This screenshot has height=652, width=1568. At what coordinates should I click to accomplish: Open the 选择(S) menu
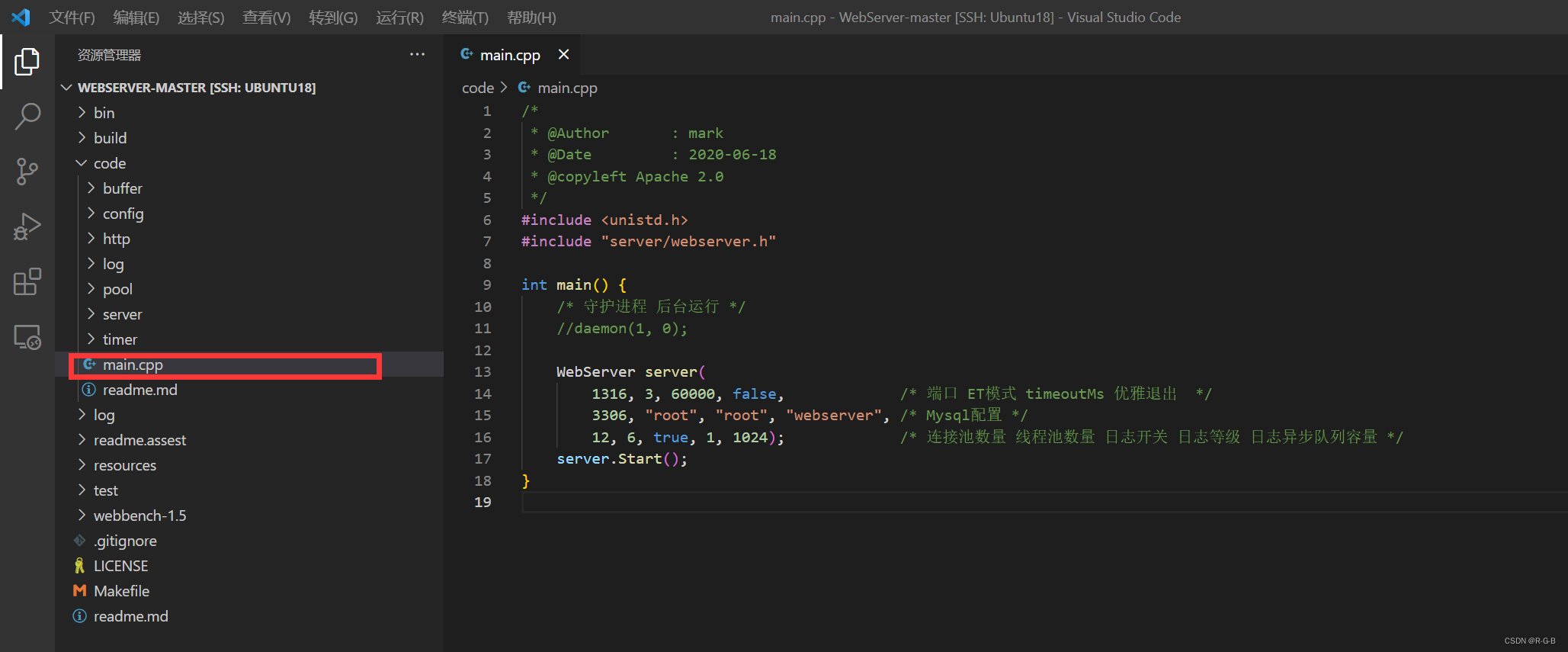(200, 17)
